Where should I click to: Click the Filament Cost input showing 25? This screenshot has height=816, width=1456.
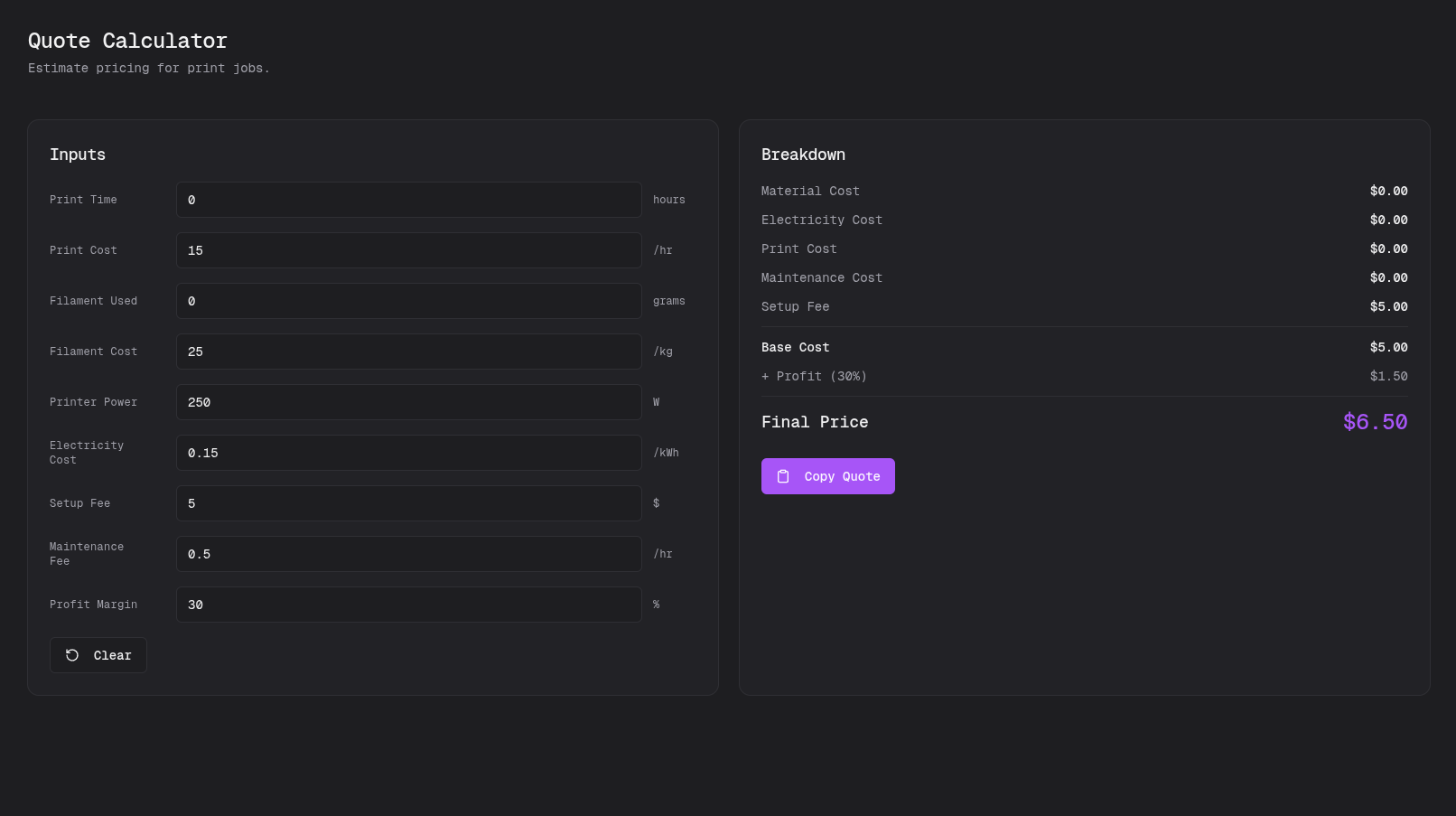[408, 352]
